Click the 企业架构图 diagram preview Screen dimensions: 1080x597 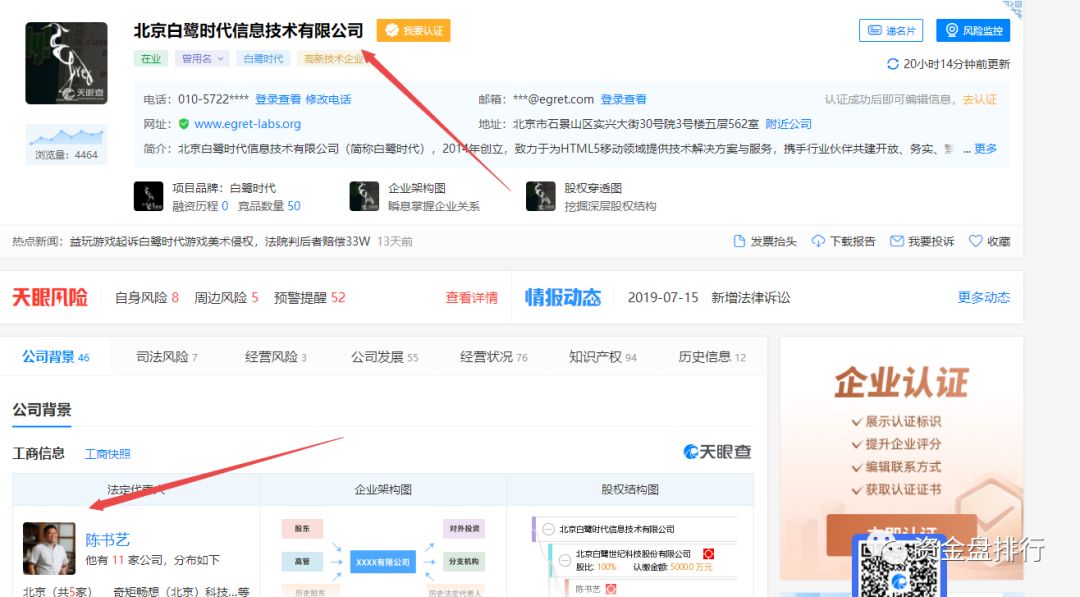(383, 558)
